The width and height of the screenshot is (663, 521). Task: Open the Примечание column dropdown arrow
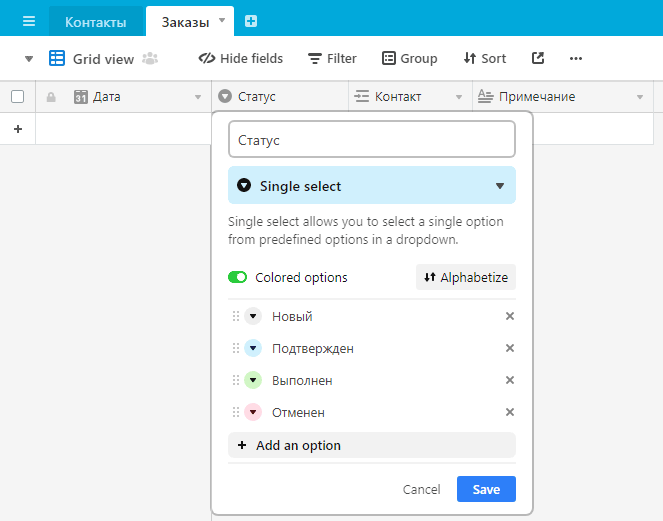point(640,97)
